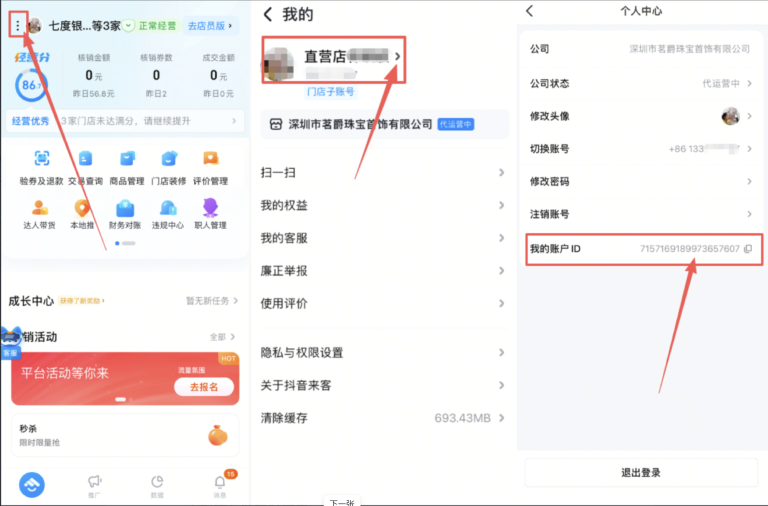Open 验券及退款 scan icon

(x=42, y=159)
